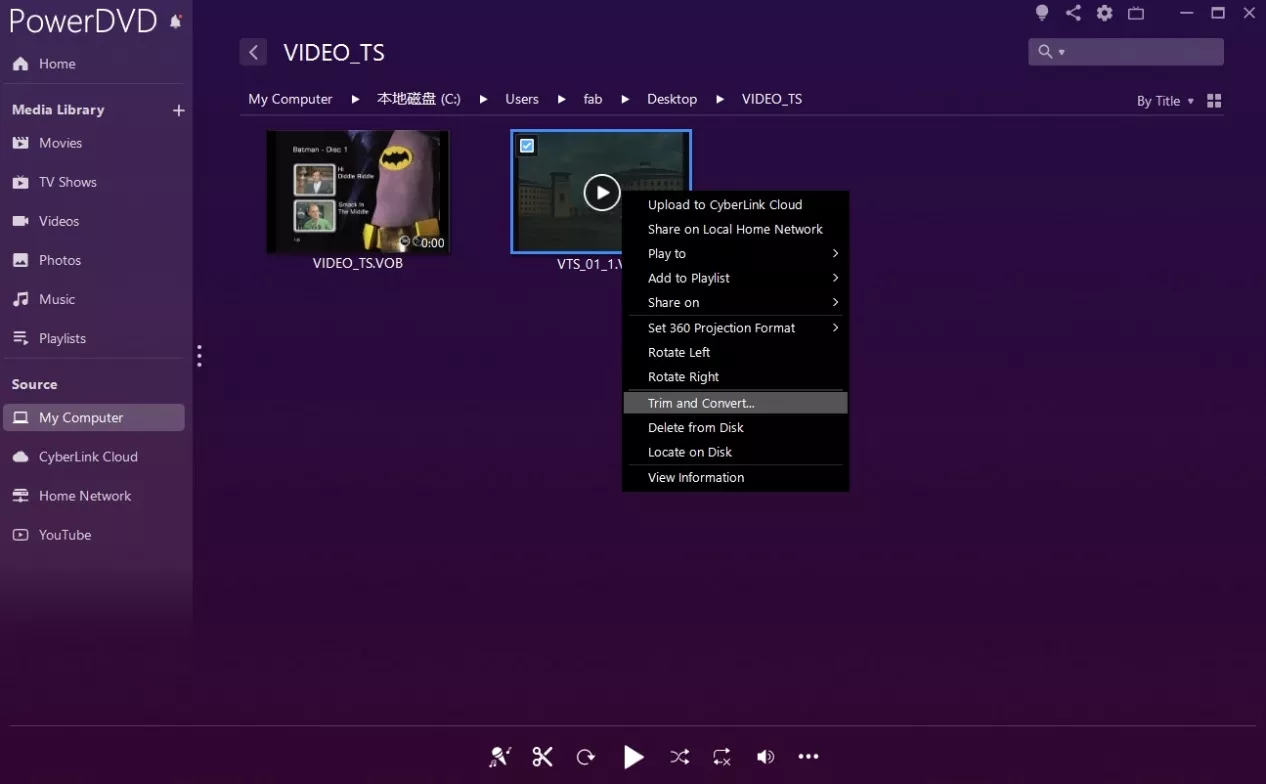Toggle shuffle playback
Viewport: 1266px width, 784px height.
tap(680, 757)
